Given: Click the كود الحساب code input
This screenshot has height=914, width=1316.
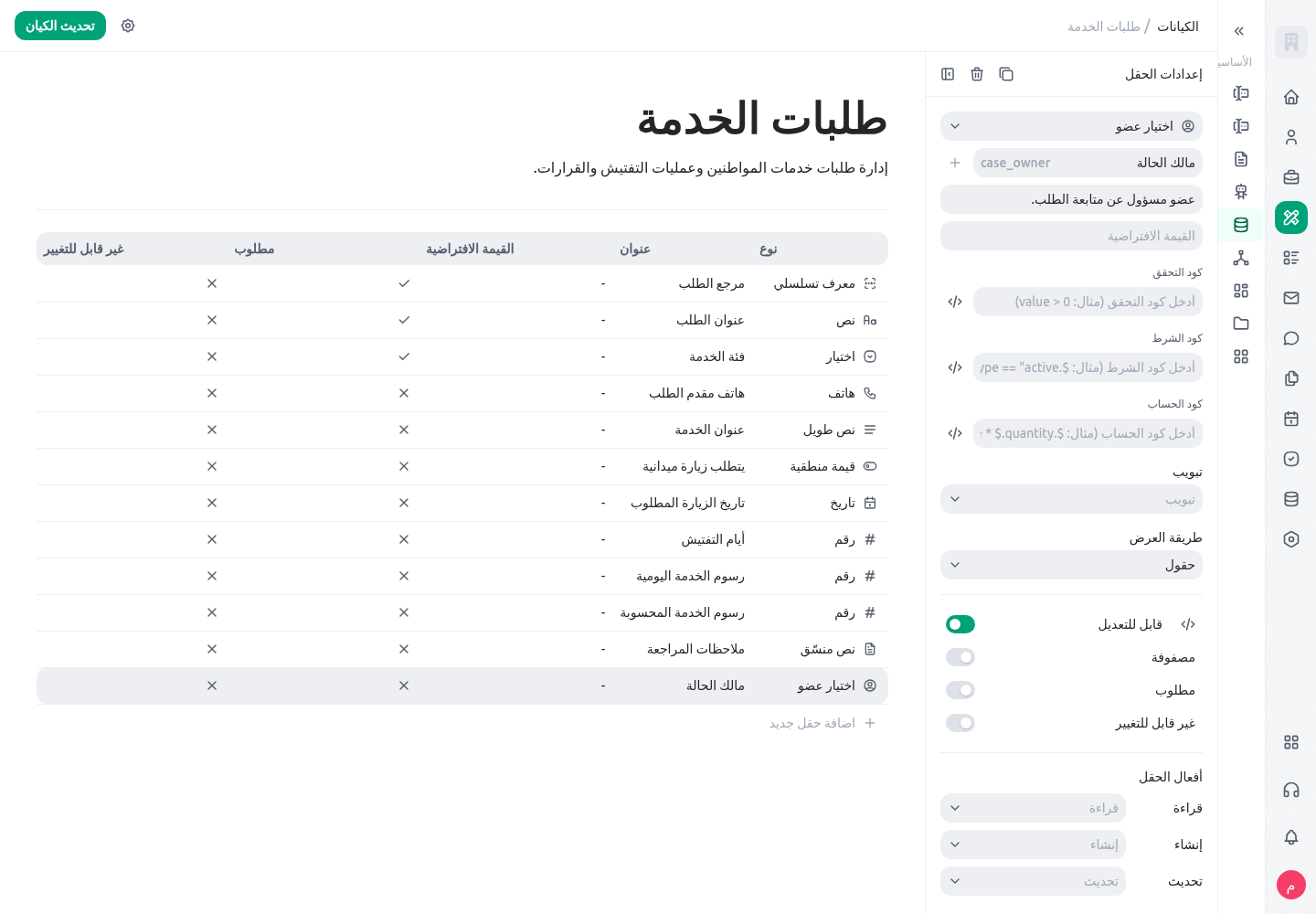Looking at the screenshot, I should (1088, 433).
